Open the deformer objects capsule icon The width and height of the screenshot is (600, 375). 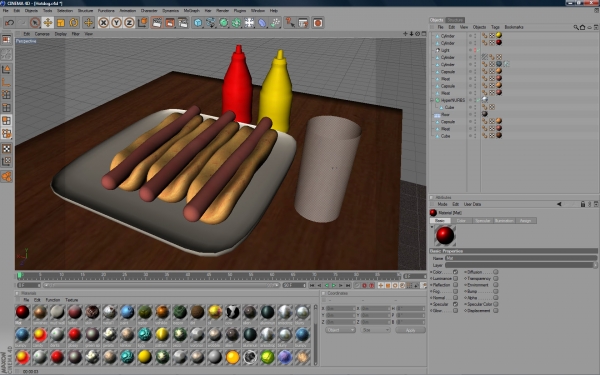[x=262, y=23]
